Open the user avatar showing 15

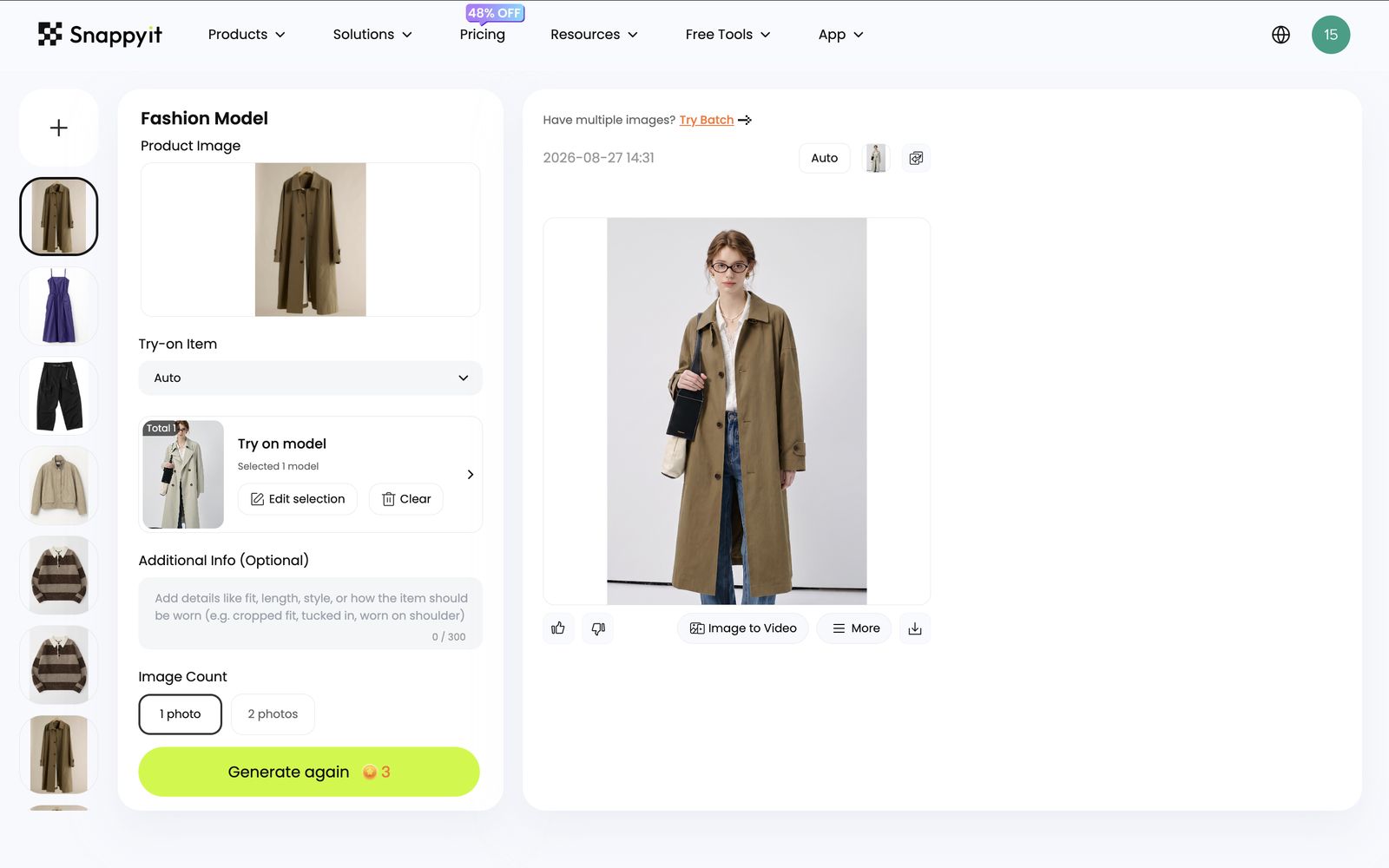coord(1331,35)
